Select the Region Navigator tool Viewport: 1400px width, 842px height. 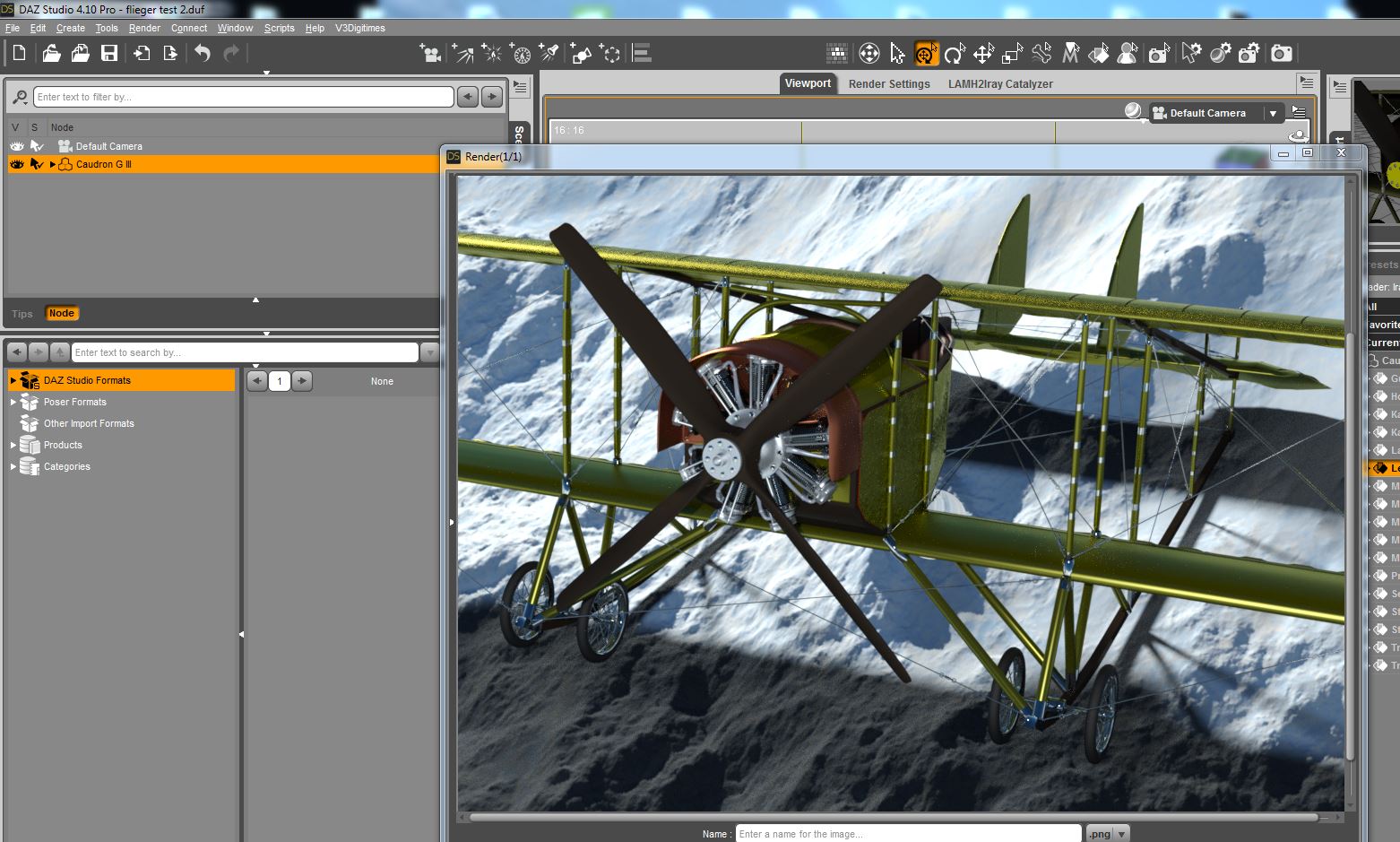pyautogui.click(x=1127, y=54)
